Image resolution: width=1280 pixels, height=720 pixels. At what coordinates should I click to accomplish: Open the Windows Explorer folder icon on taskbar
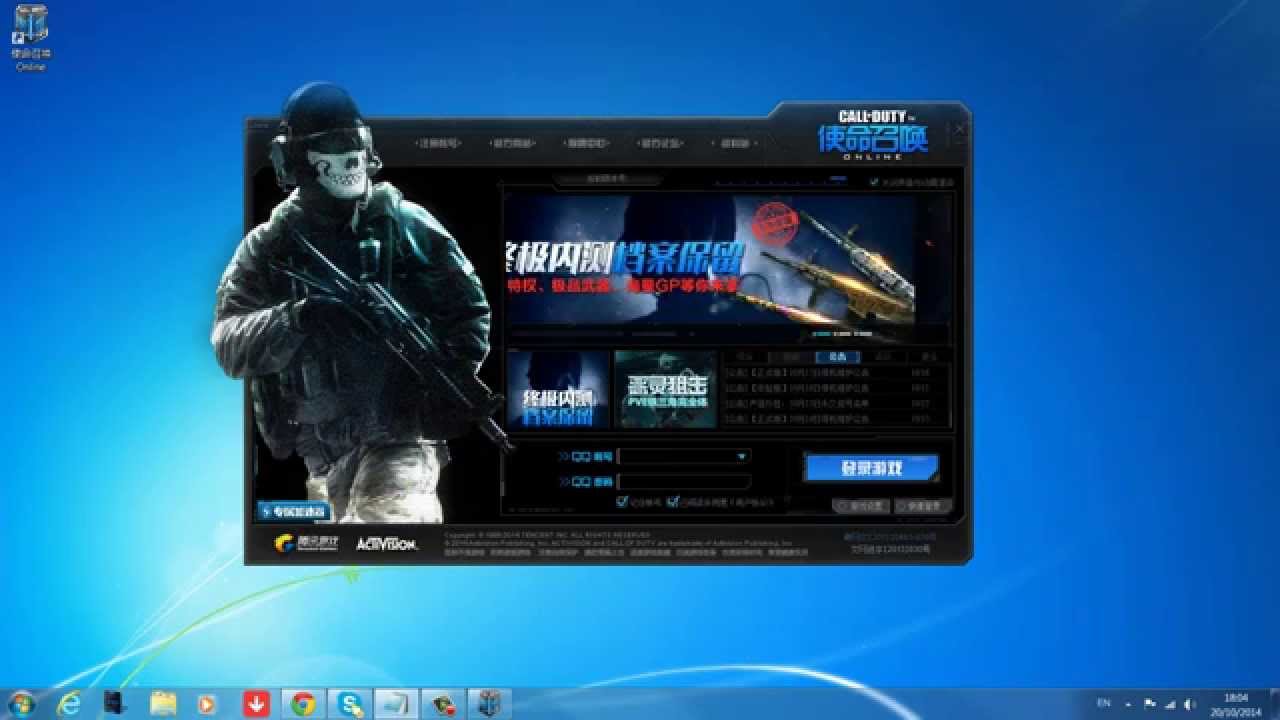163,704
